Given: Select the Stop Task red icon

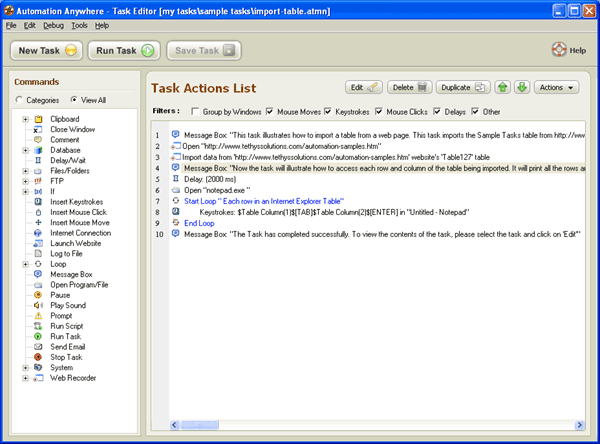Looking at the screenshot, I should 38,357.
